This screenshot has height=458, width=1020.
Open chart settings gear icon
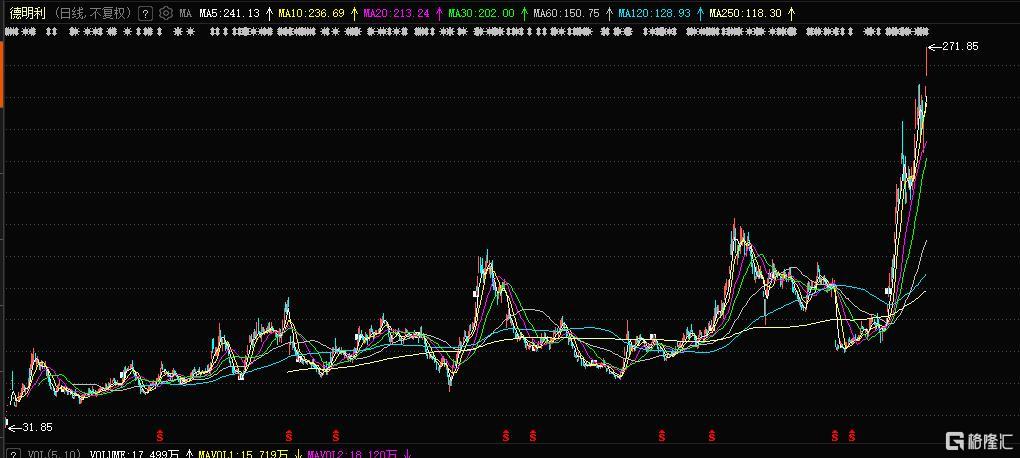coord(167,13)
